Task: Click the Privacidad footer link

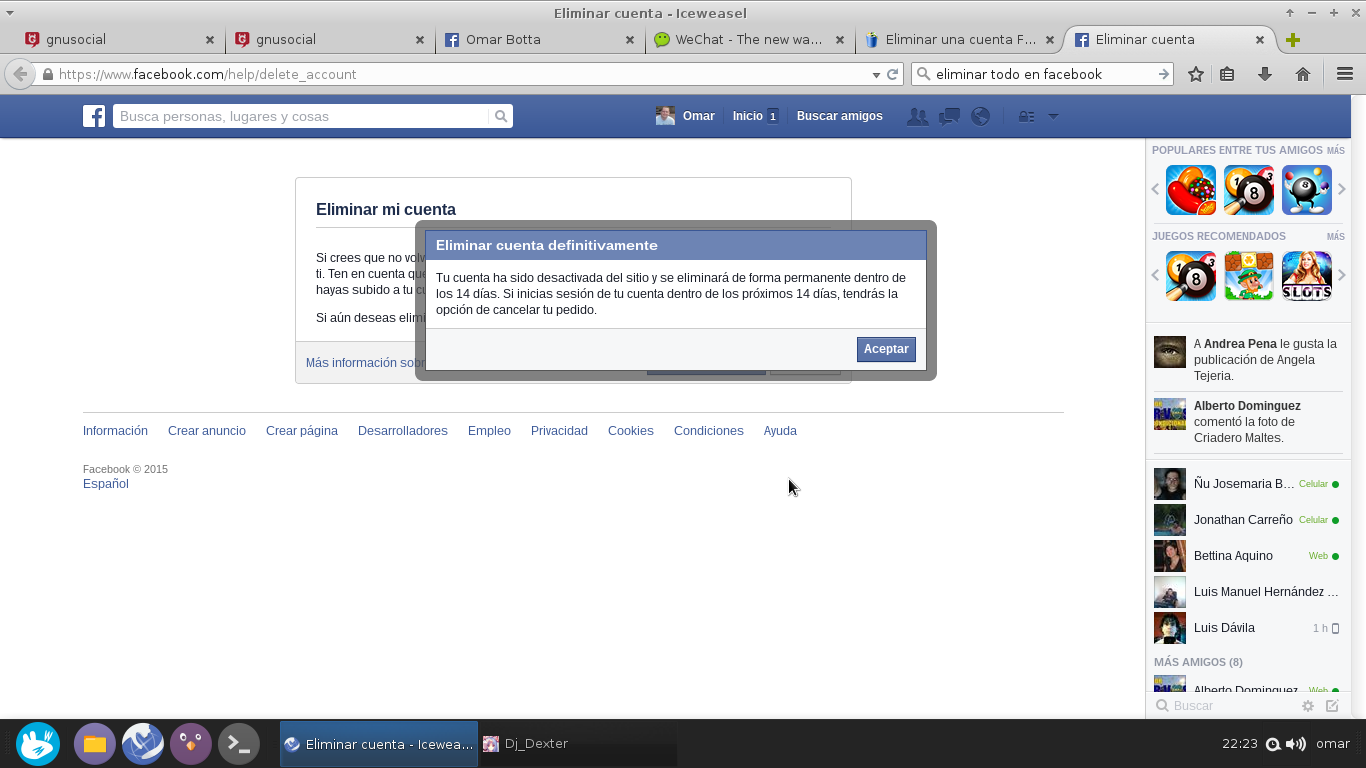Action: (559, 431)
